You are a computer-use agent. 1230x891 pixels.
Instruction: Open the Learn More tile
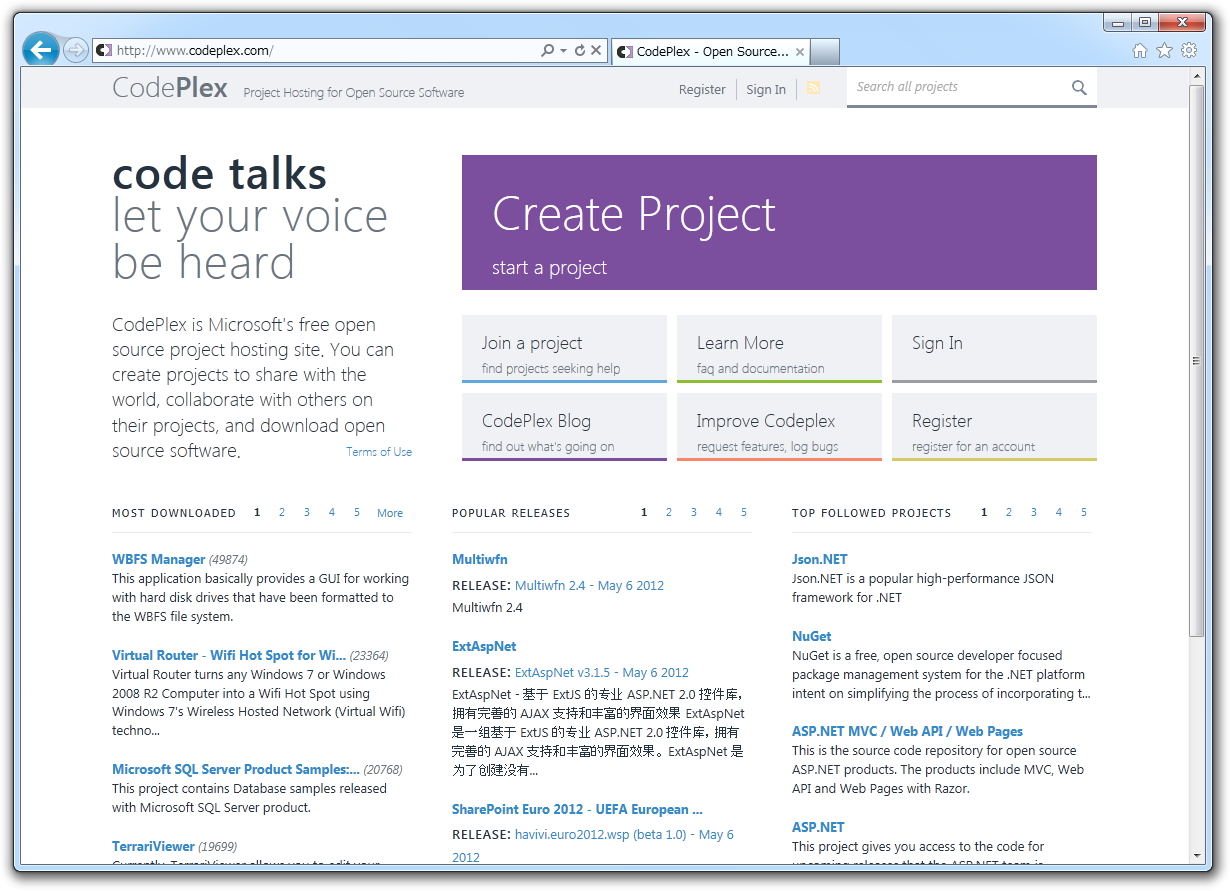[779, 349]
